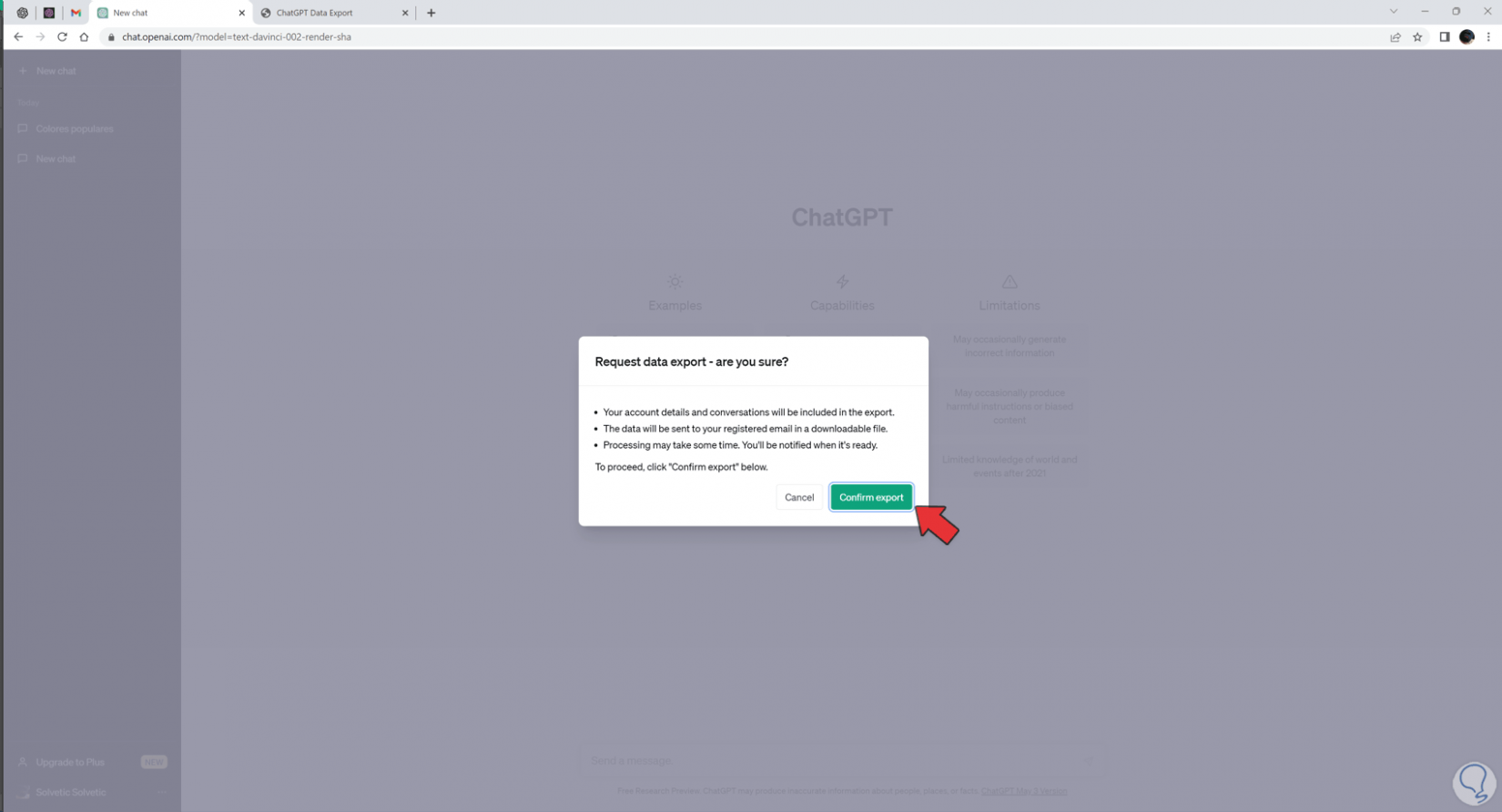This screenshot has height=812, width=1502.
Task: Restore down the Chrome window
Action: pos(1456,12)
